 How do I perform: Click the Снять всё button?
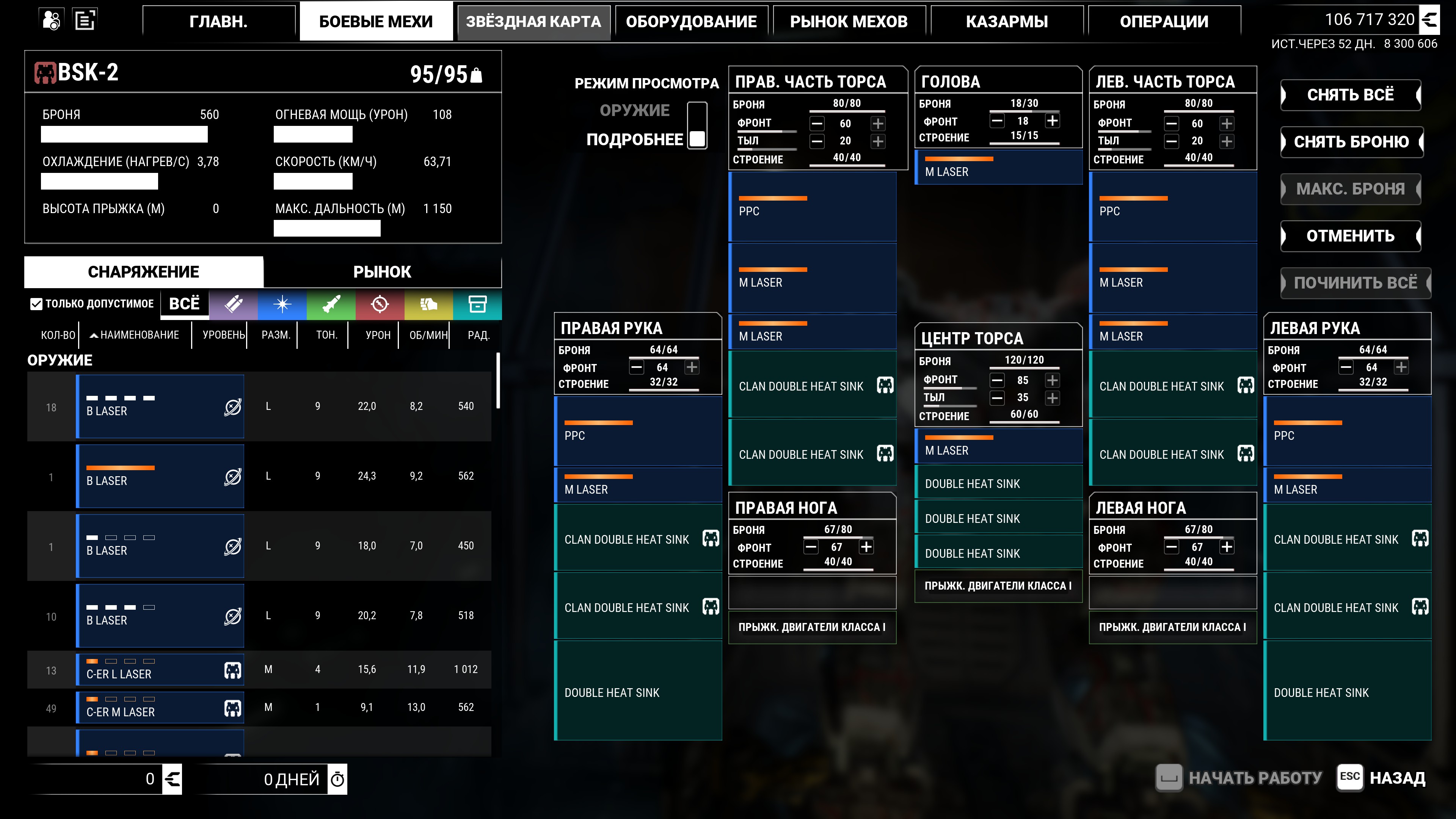point(1350,95)
